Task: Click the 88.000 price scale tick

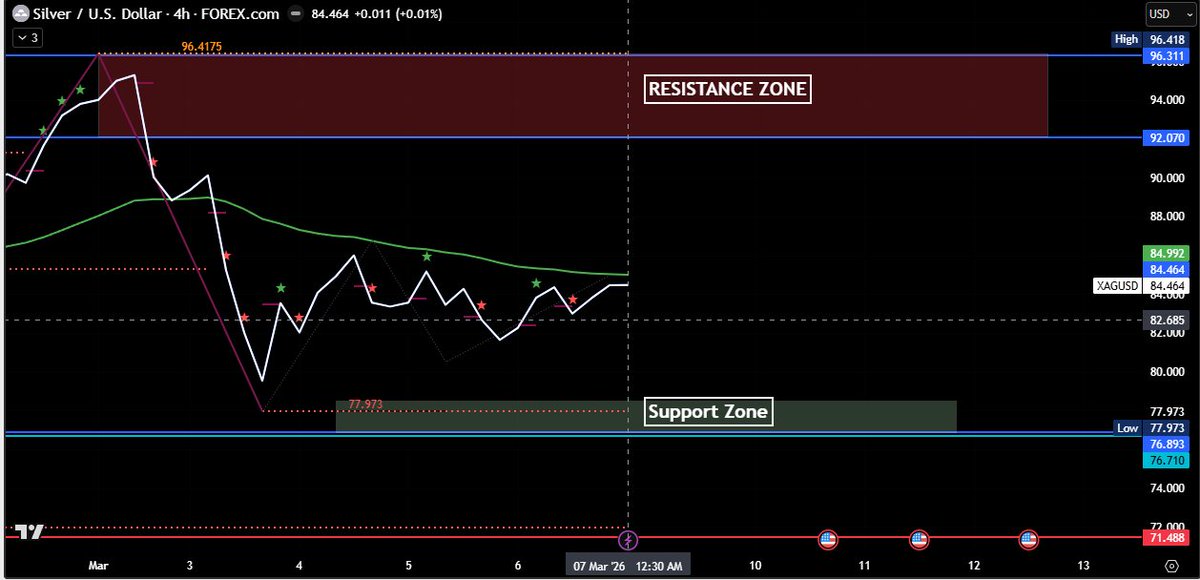Action: [1169, 215]
